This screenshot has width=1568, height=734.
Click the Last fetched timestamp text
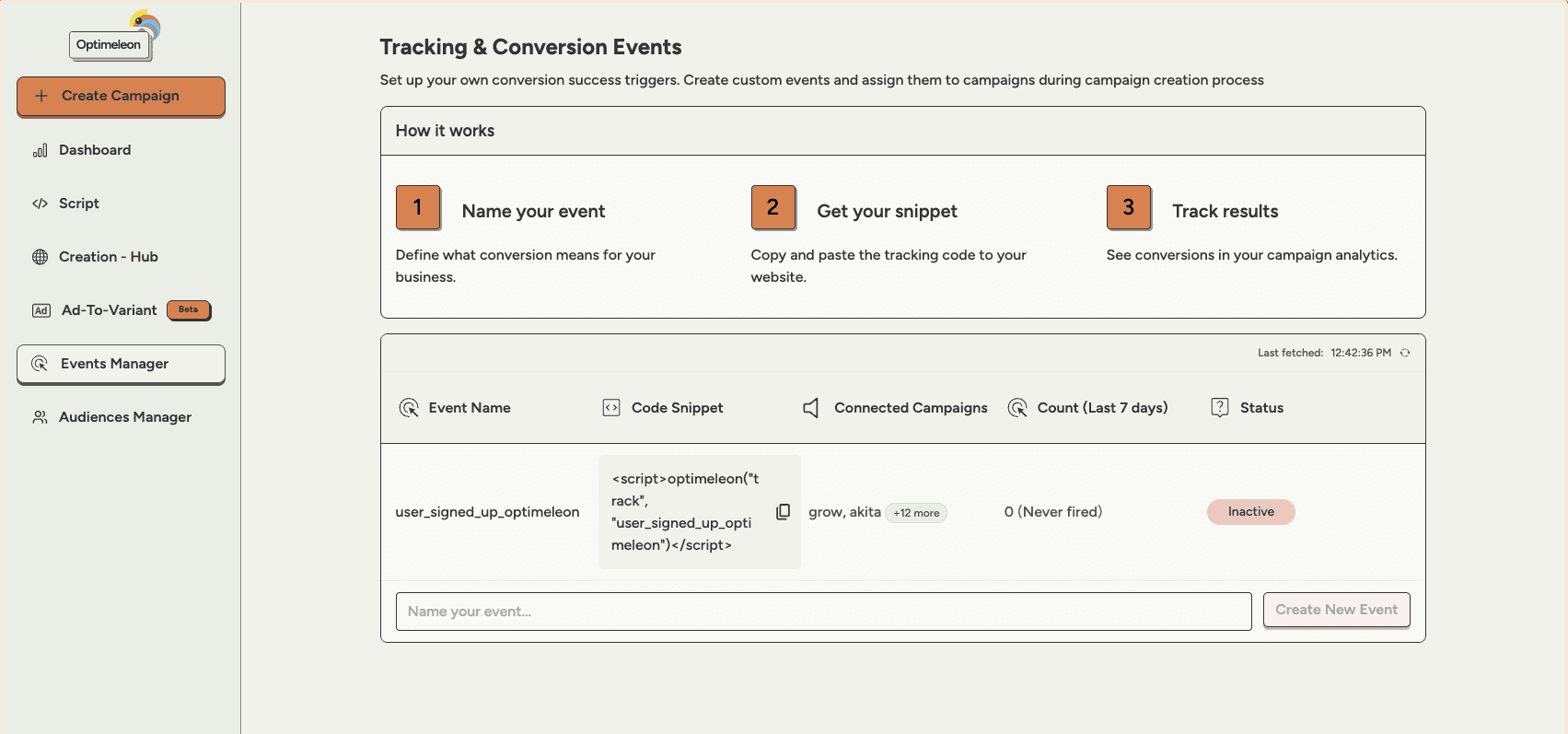click(1324, 353)
